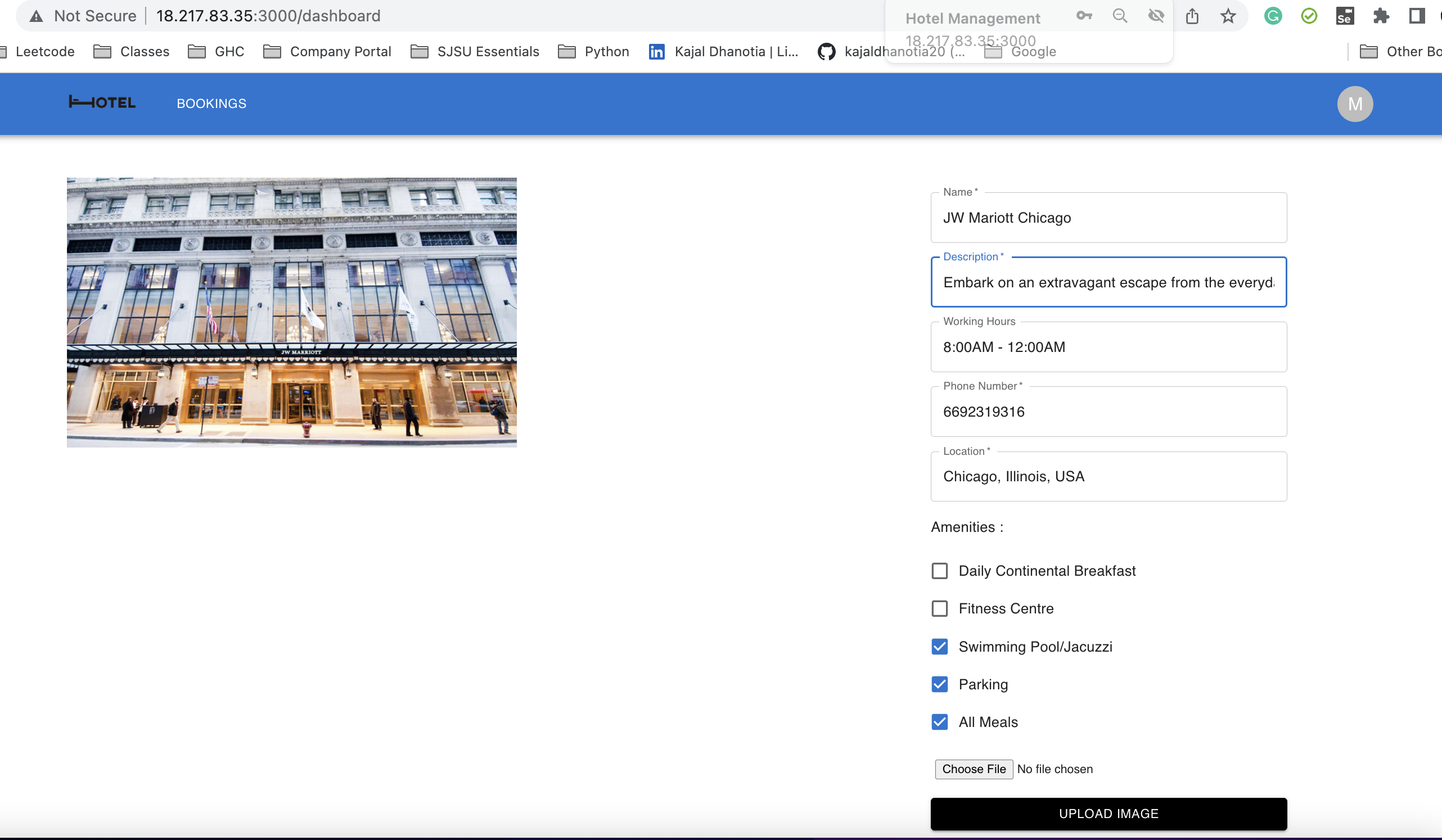Open the M profile avatar menu
The height and width of the screenshot is (840, 1442).
(x=1354, y=103)
